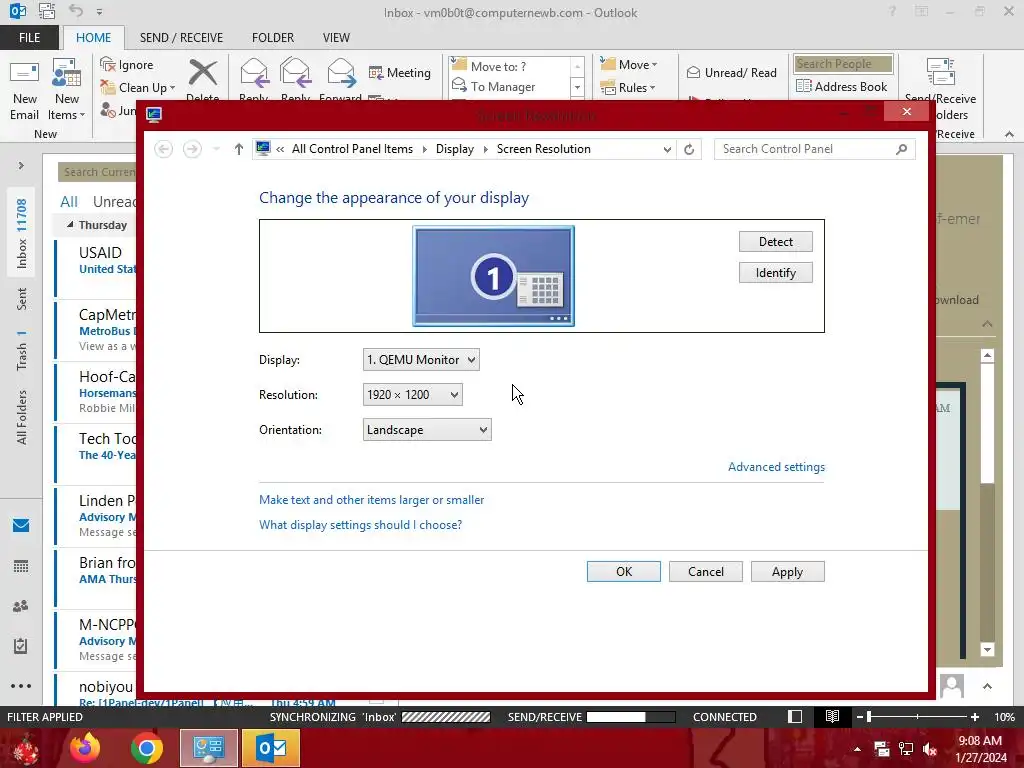This screenshot has width=1024, height=768.
Task: Click the Search People field
Action: coord(843,63)
